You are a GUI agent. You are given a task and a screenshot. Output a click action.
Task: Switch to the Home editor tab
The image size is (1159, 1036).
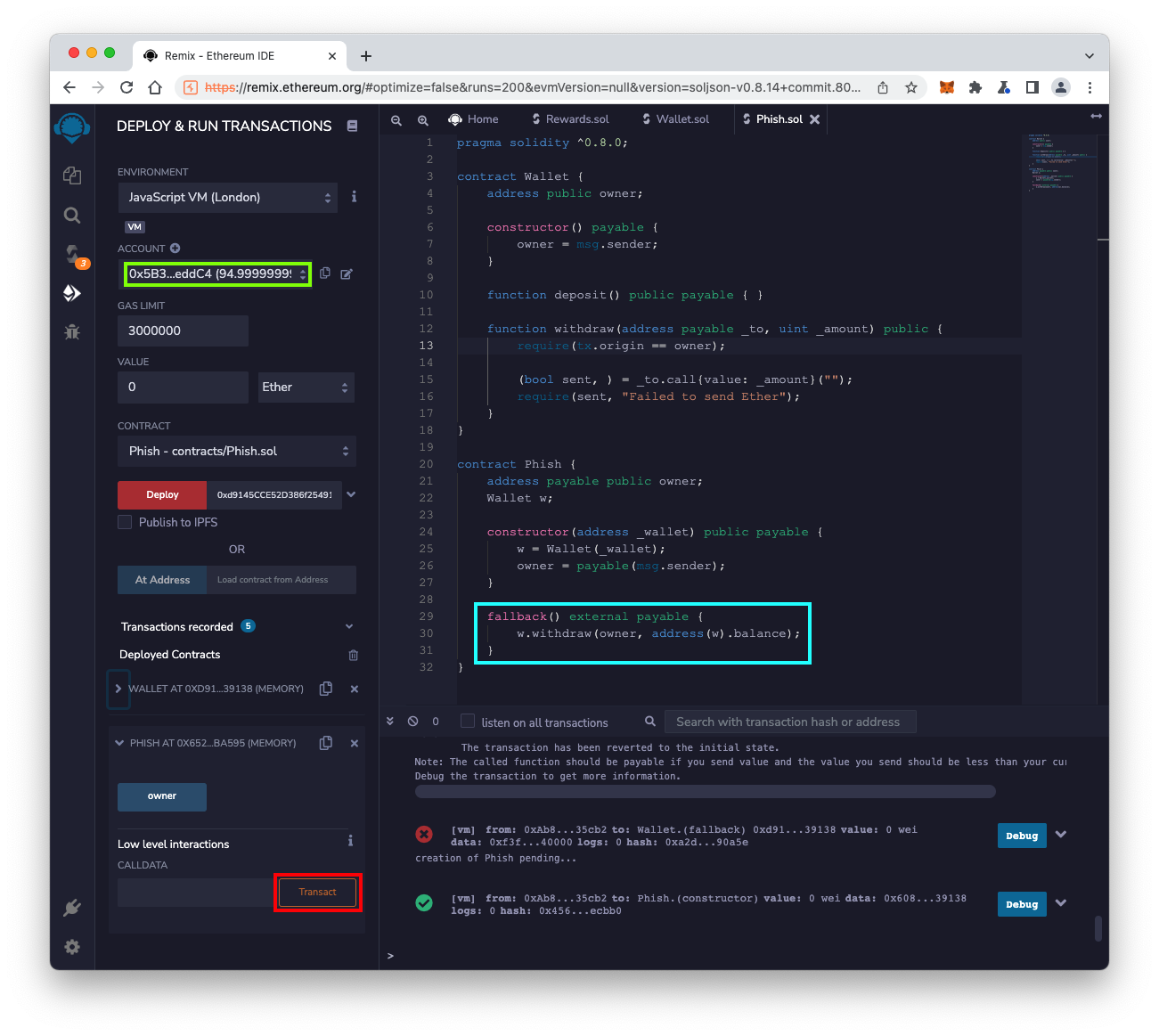coord(474,119)
